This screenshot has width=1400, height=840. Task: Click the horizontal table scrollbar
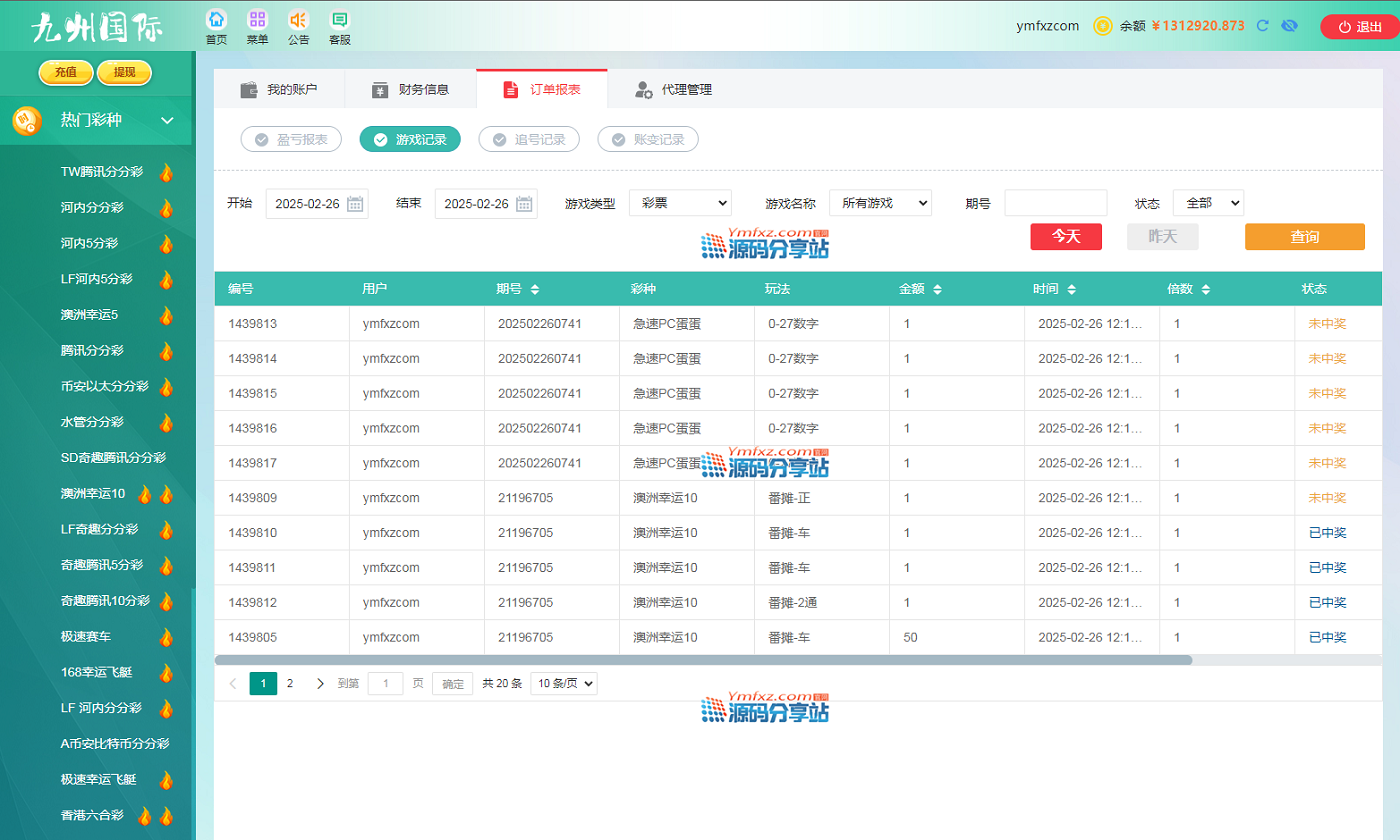[x=703, y=660]
